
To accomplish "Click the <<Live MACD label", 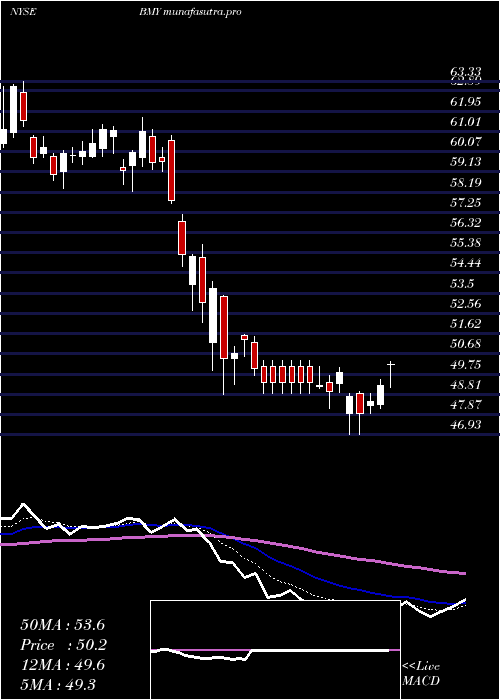I will point(421,673).
